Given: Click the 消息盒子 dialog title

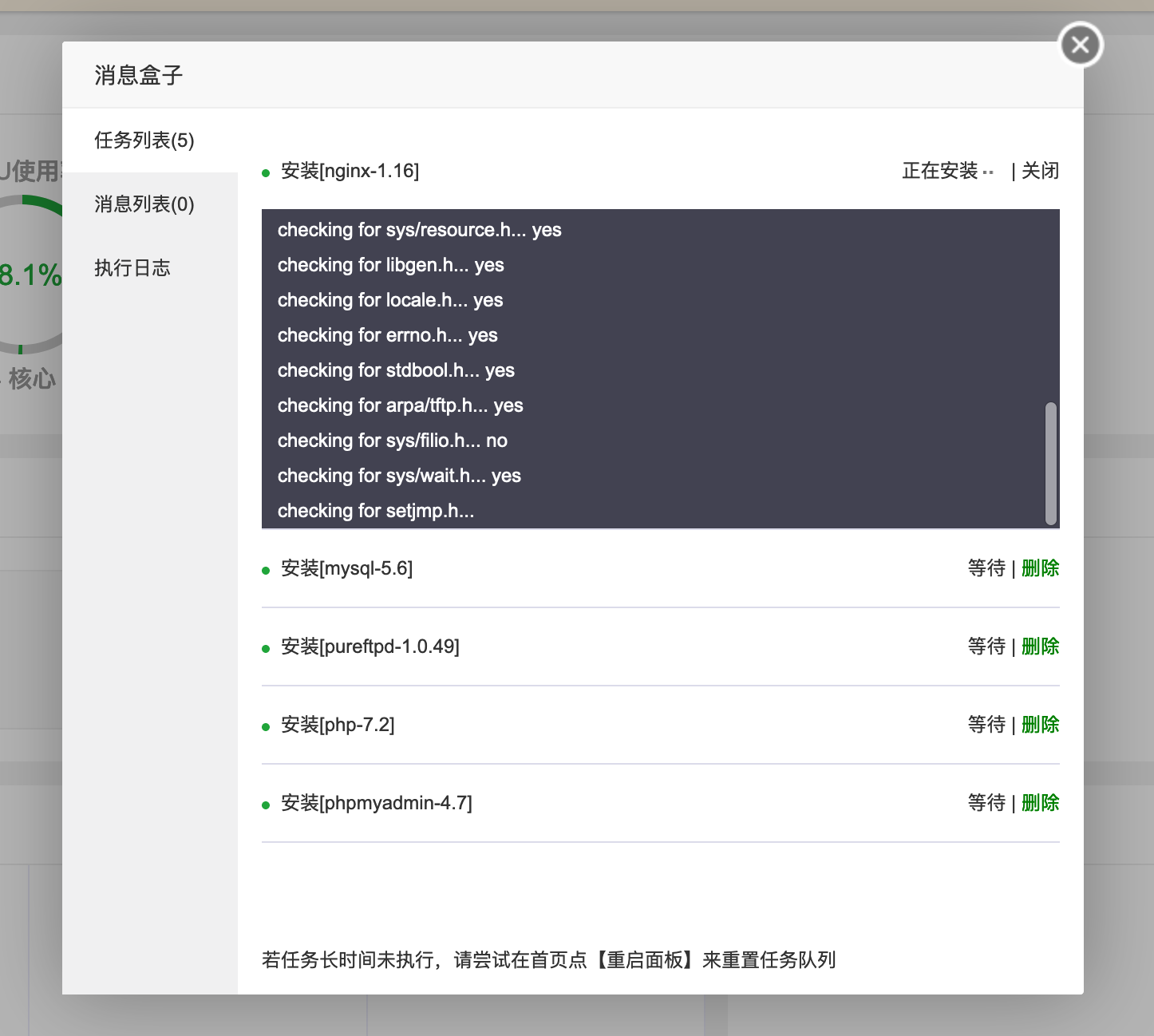Looking at the screenshot, I should (x=139, y=75).
